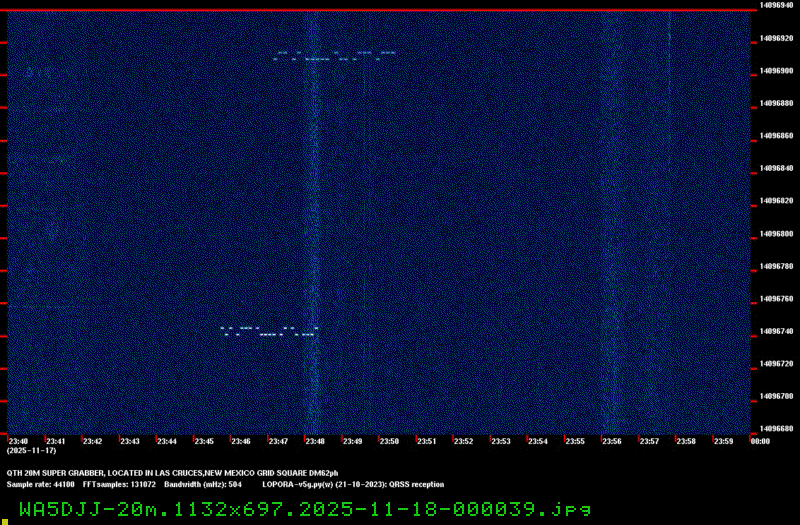This screenshot has width=800, height=525.
Task: Click frequency label 14096760
Action: [777, 298]
